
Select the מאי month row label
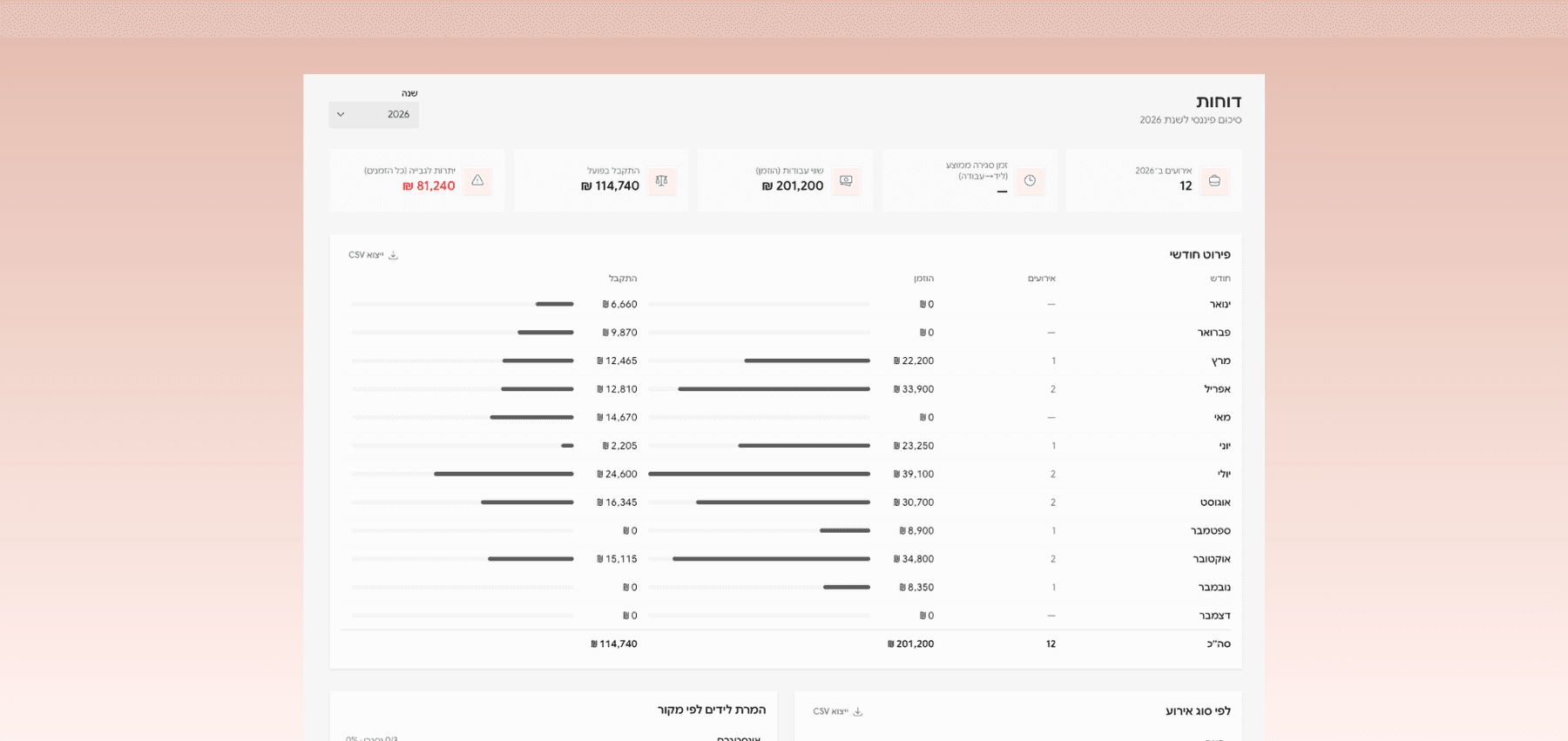pyautogui.click(x=1223, y=418)
